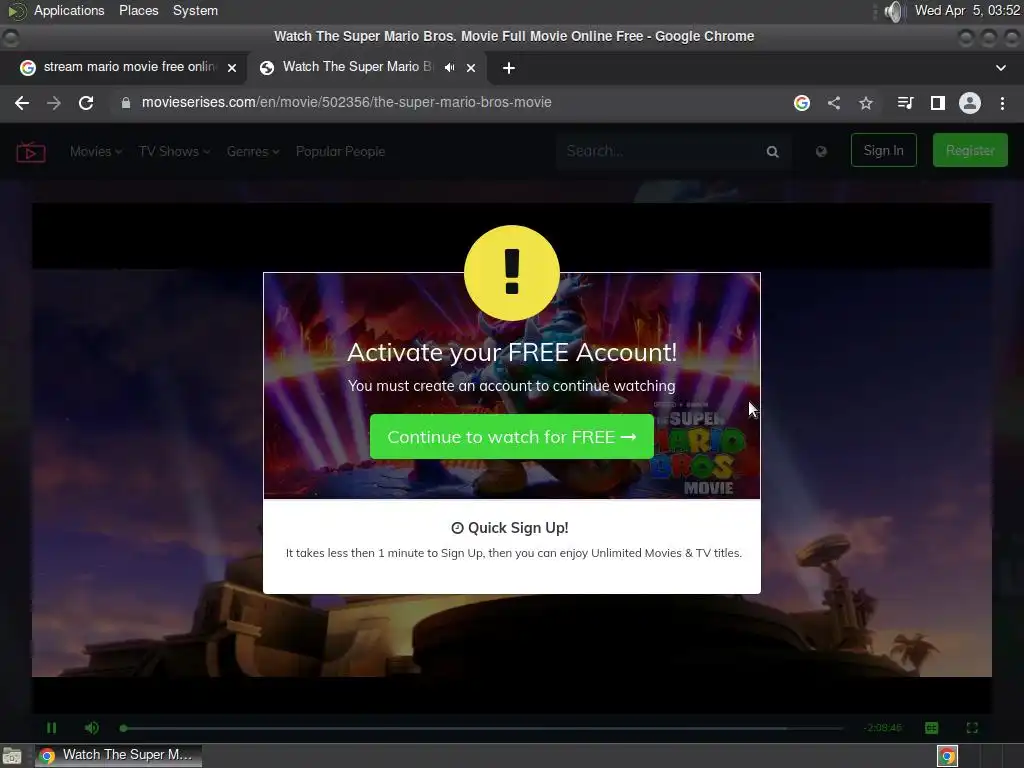Click the 'Quick Sign Up!' heading
The height and width of the screenshot is (768, 1024).
pos(510,528)
